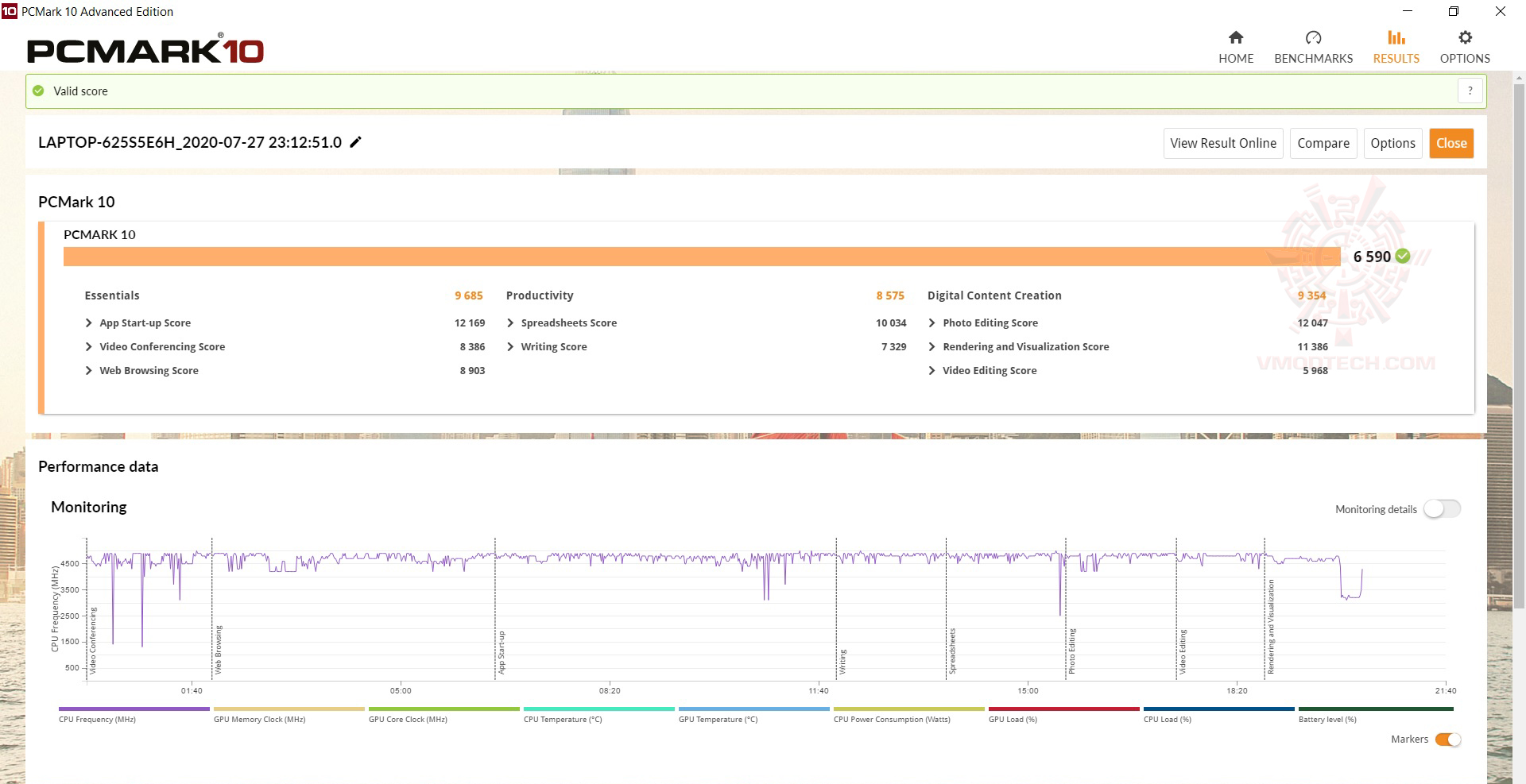Expand the App Start-up Score row
The height and width of the screenshot is (784, 1526).
click(89, 323)
